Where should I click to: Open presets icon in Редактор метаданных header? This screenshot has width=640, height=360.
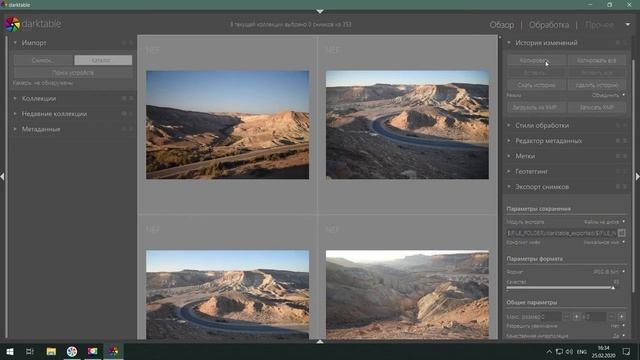(x=625, y=141)
